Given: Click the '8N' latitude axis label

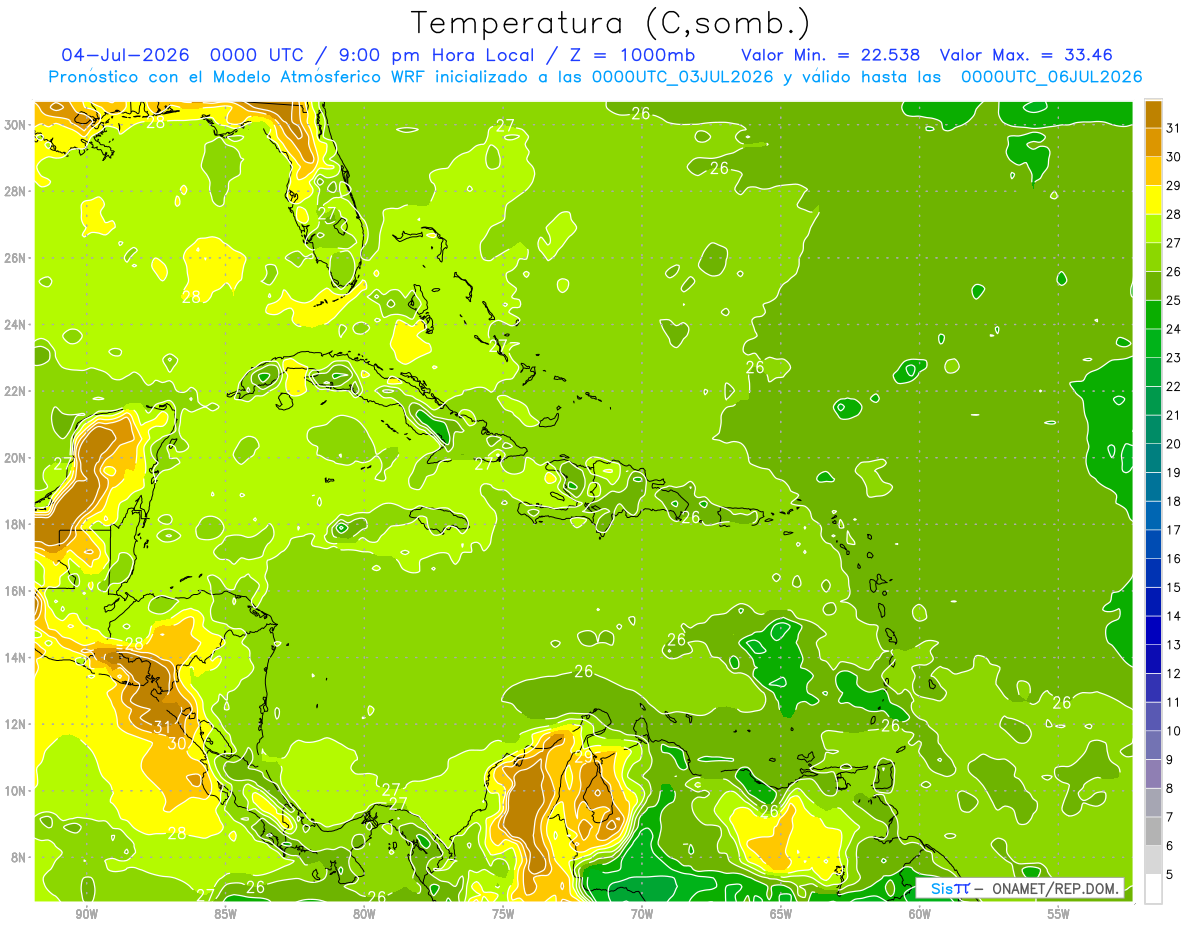Looking at the screenshot, I should tap(19, 857).
